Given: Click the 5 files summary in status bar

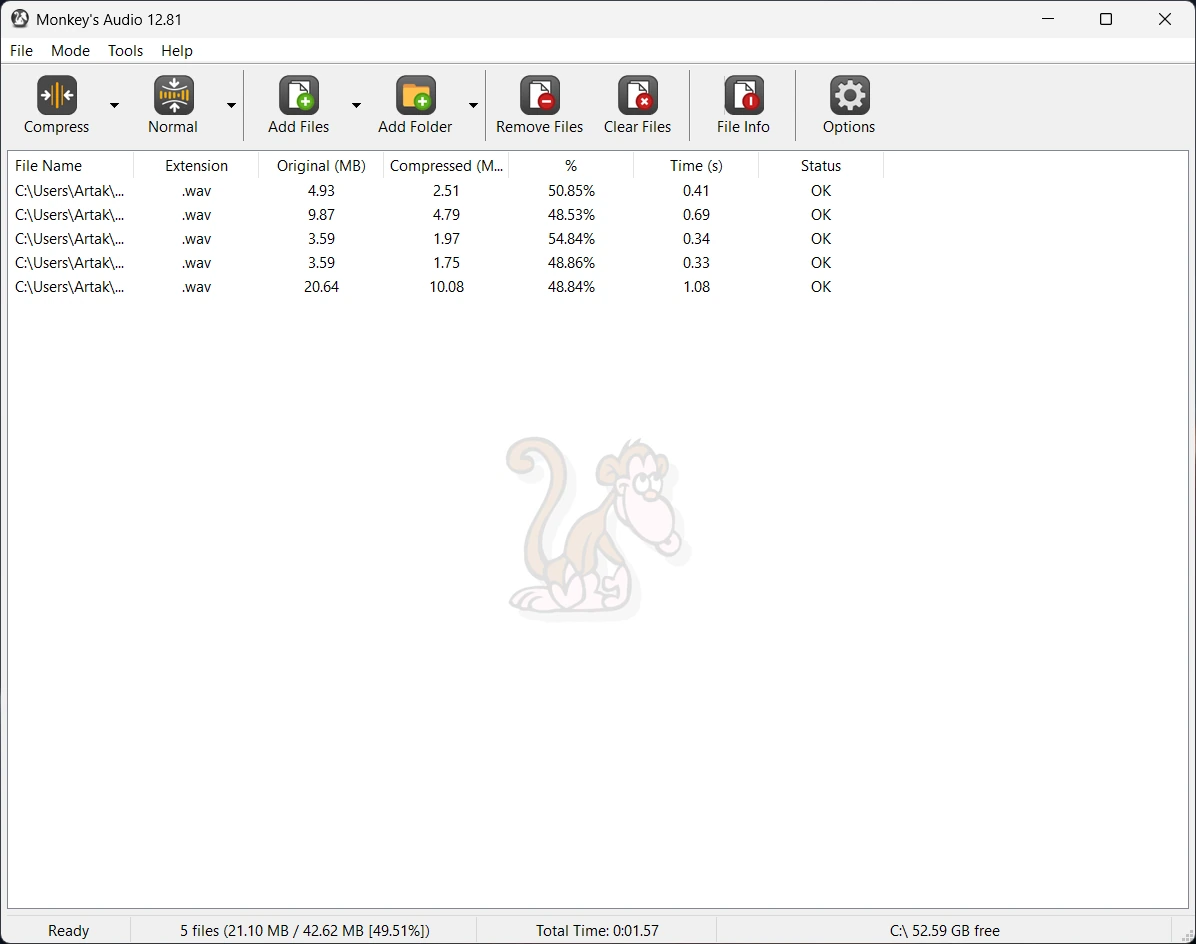Looking at the screenshot, I should pyautogui.click(x=304, y=930).
